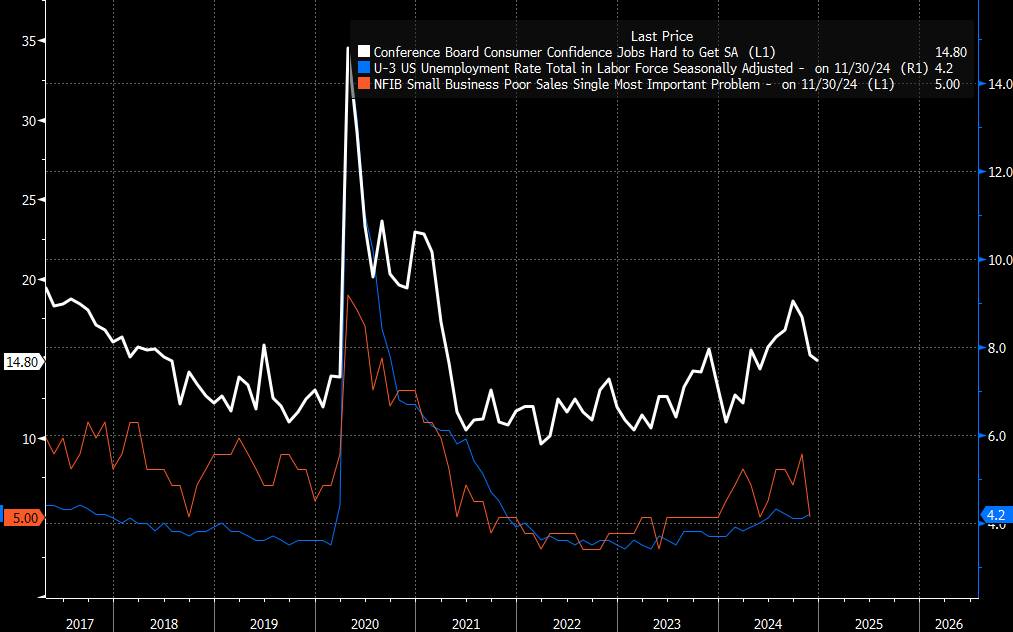Click the 2018 year label on time axis
Screen dimensions: 1013x632
164,624
